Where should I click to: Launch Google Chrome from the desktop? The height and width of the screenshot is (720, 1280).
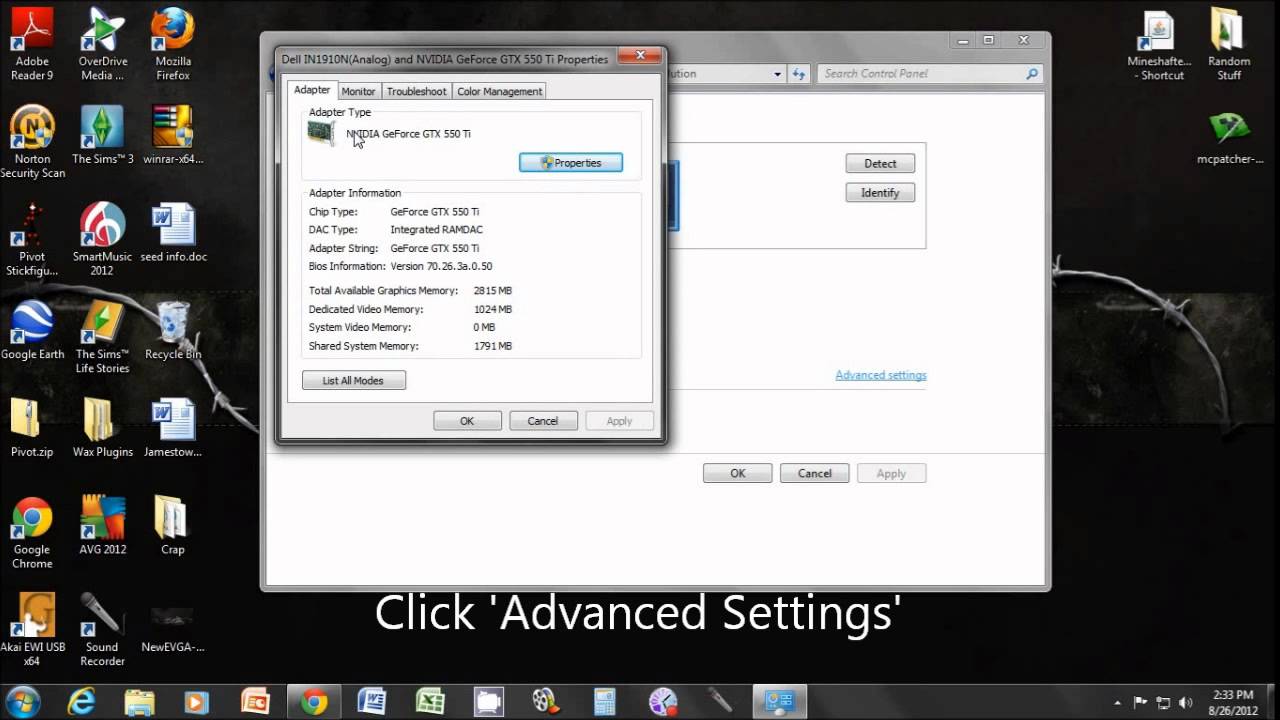[x=32, y=533]
